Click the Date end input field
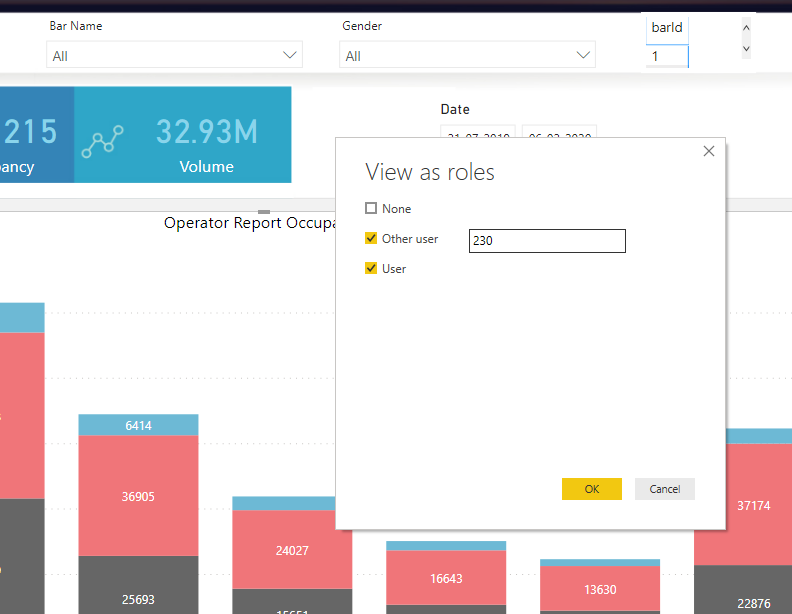The height and width of the screenshot is (614, 792). [x=559, y=131]
